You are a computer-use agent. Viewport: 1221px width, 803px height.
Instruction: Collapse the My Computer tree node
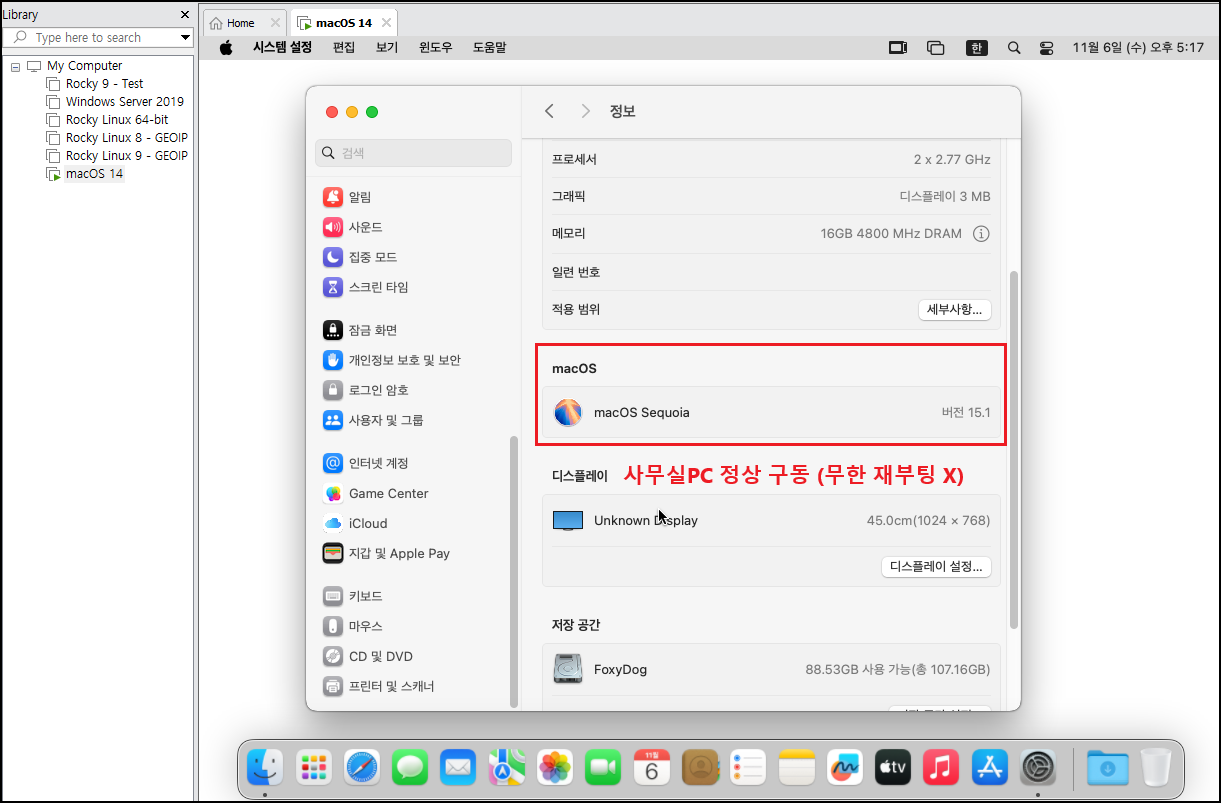(x=15, y=66)
